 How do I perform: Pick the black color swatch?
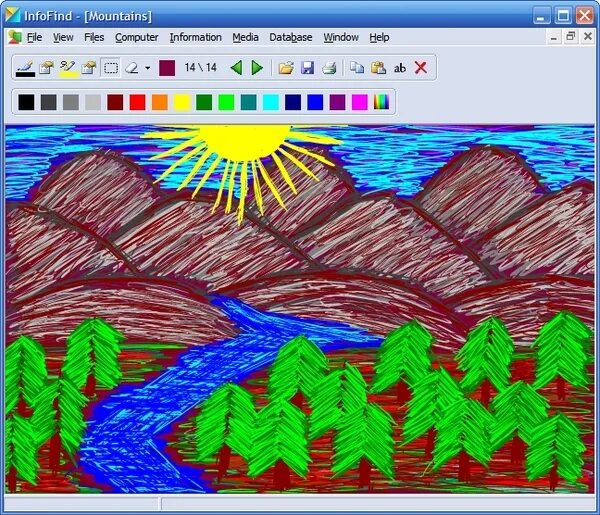(x=26, y=102)
